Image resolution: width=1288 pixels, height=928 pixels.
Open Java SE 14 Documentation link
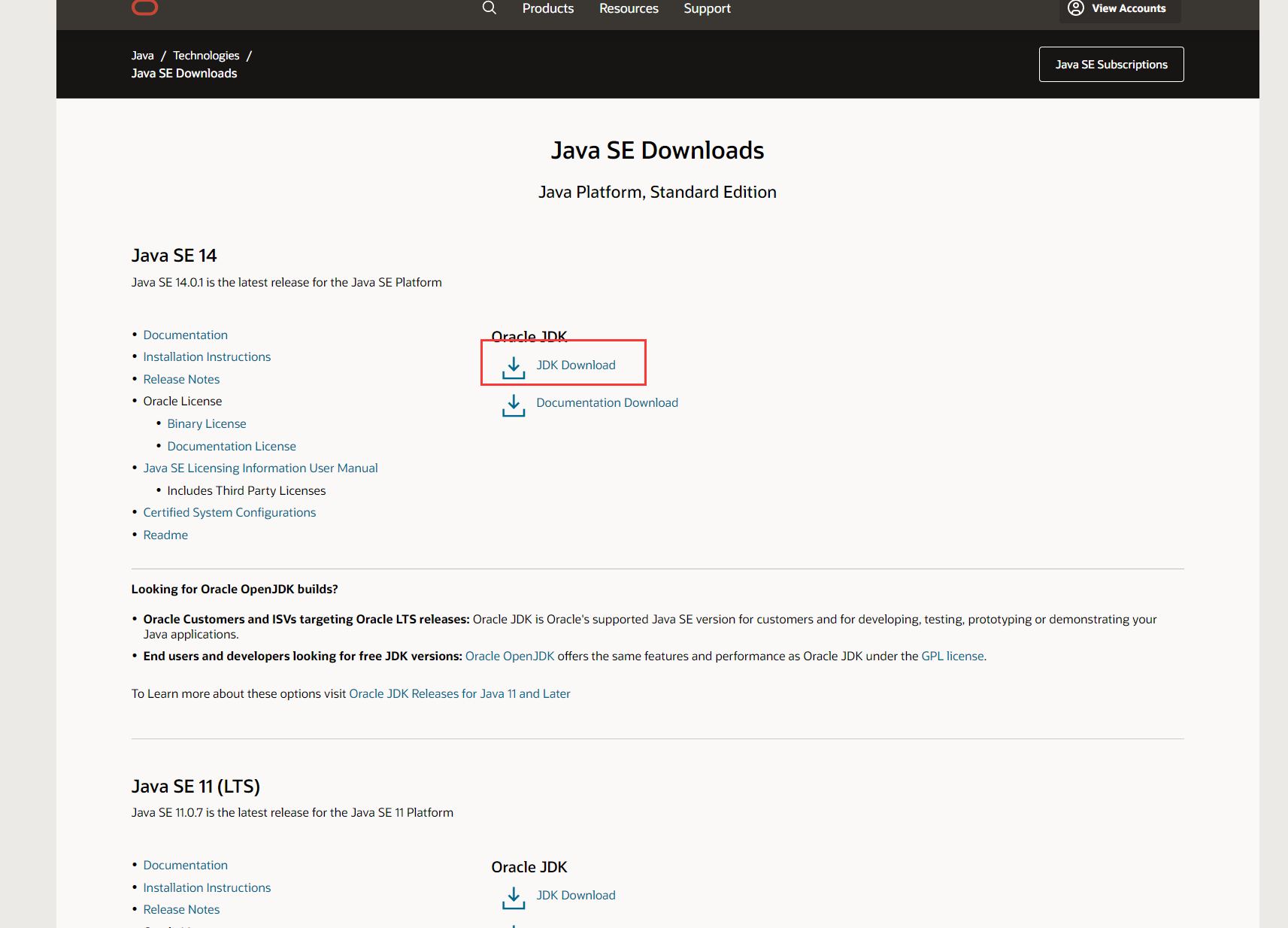pyautogui.click(x=186, y=335)
